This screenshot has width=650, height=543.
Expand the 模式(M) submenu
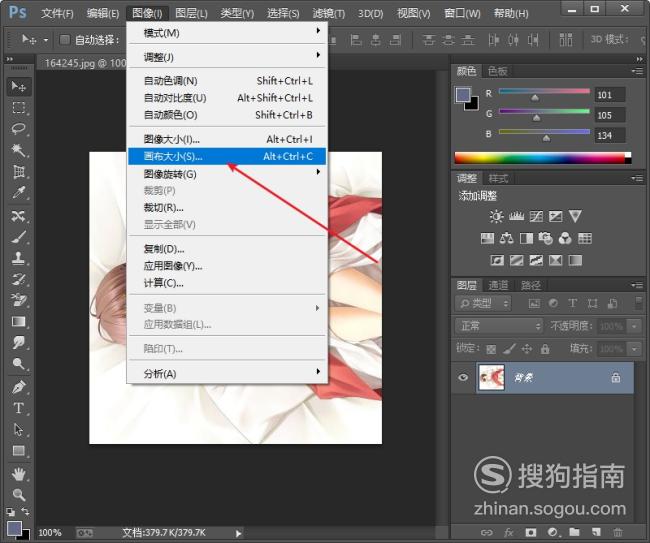227,33
